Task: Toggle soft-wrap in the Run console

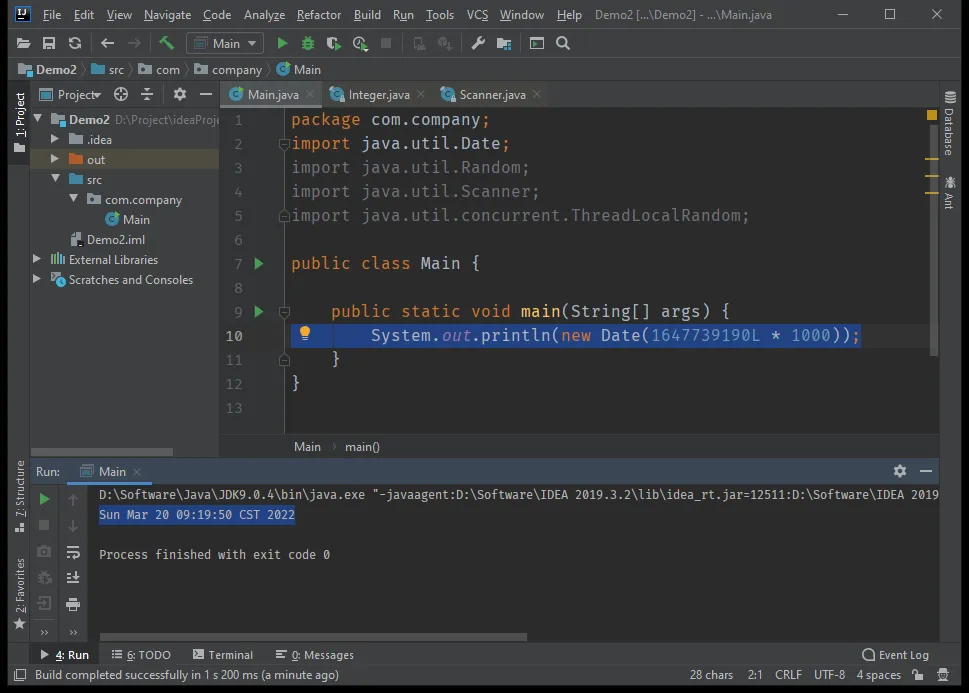Action: [x=73, y=552]
